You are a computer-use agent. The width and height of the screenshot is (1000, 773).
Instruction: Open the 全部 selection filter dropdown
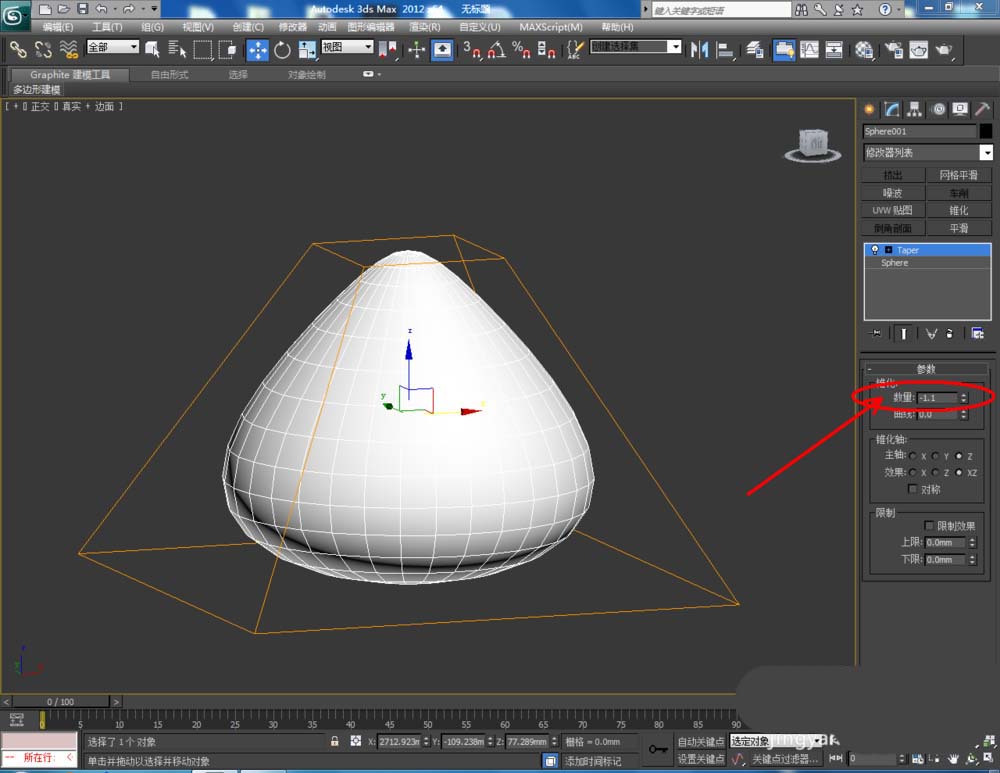point(113,47)
